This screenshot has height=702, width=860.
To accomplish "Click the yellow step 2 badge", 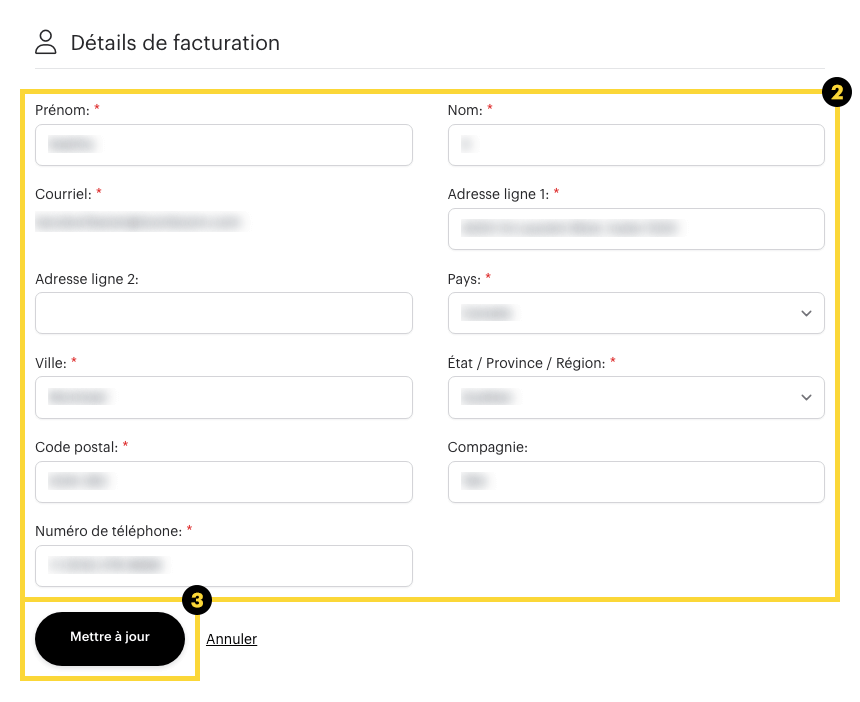I will click(836, 93).
